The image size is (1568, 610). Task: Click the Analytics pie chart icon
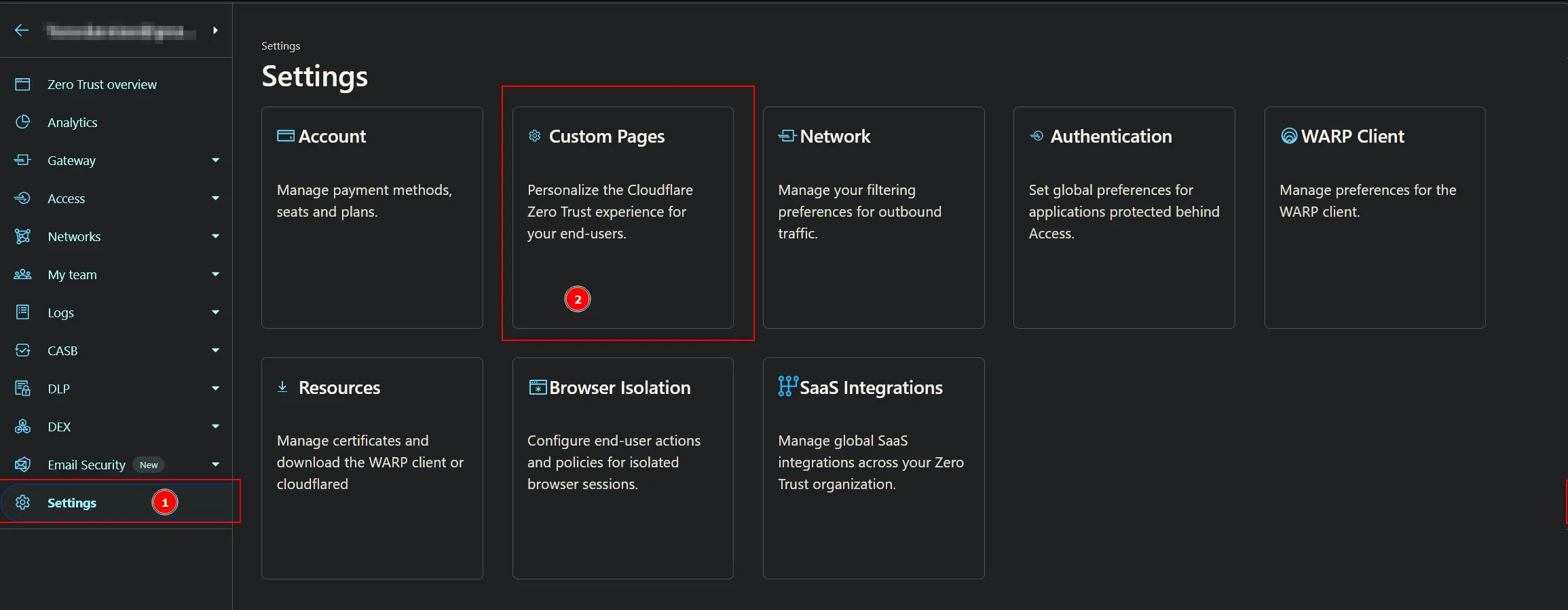[22, 122]
